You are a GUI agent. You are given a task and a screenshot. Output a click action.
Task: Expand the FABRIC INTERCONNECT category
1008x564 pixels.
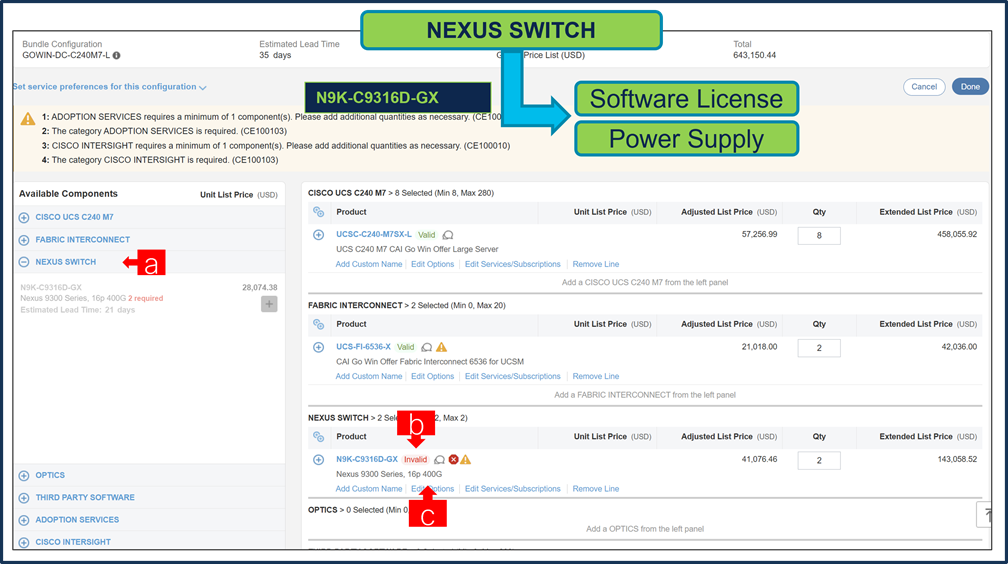pyautogui.click(x=24, y=240)
